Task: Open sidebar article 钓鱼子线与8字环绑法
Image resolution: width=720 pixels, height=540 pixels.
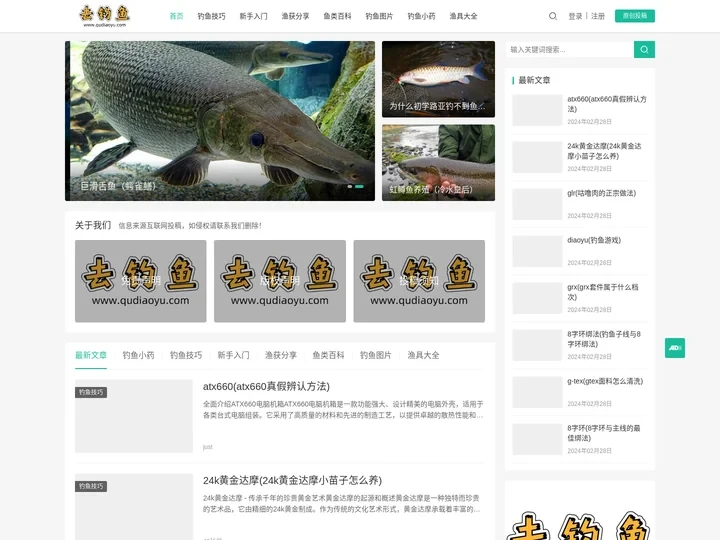Action: coord(604,339)
